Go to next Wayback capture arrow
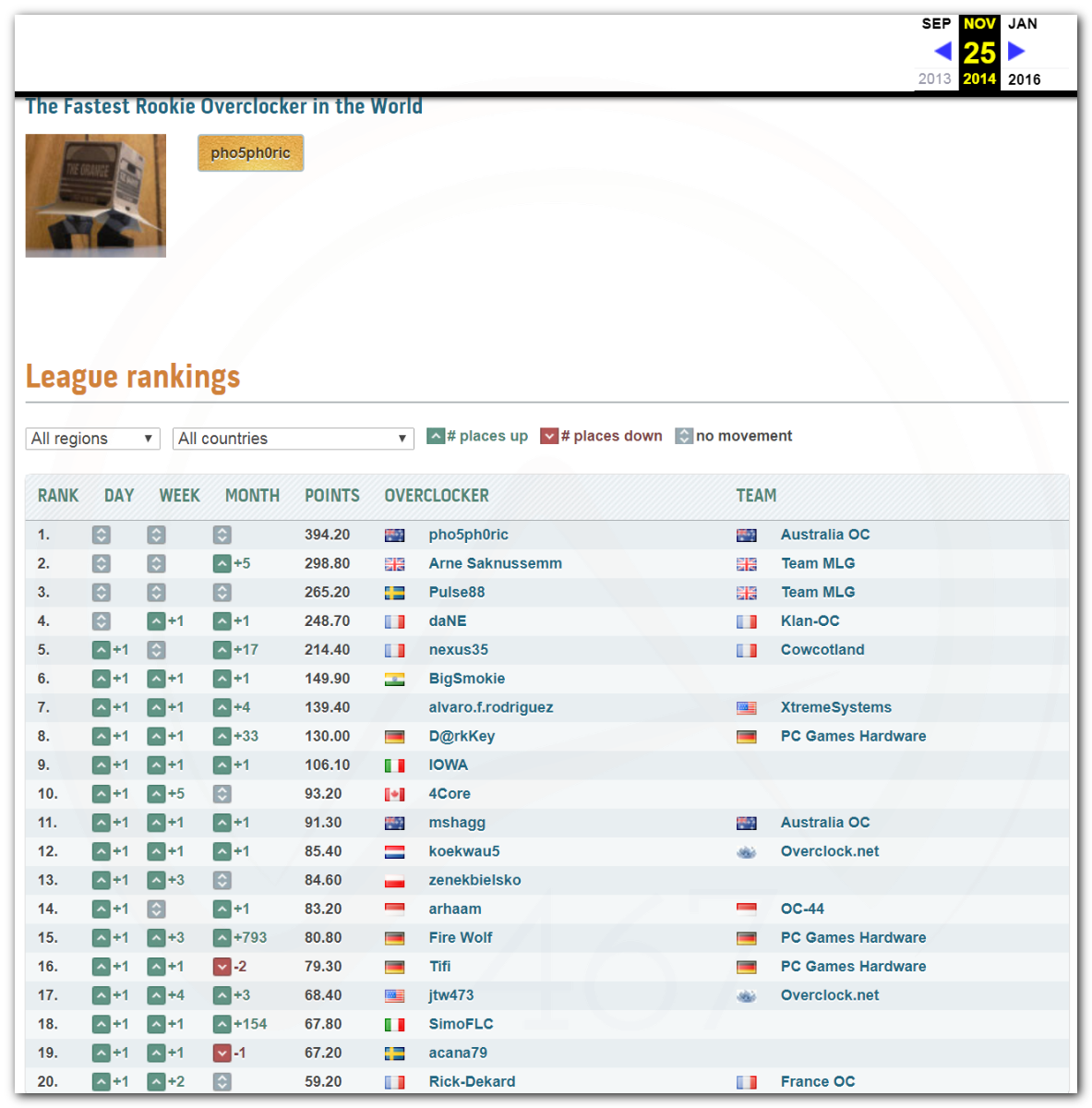The width and height of the screenshot is (1092, 1108). click(x=1016, y=51)
